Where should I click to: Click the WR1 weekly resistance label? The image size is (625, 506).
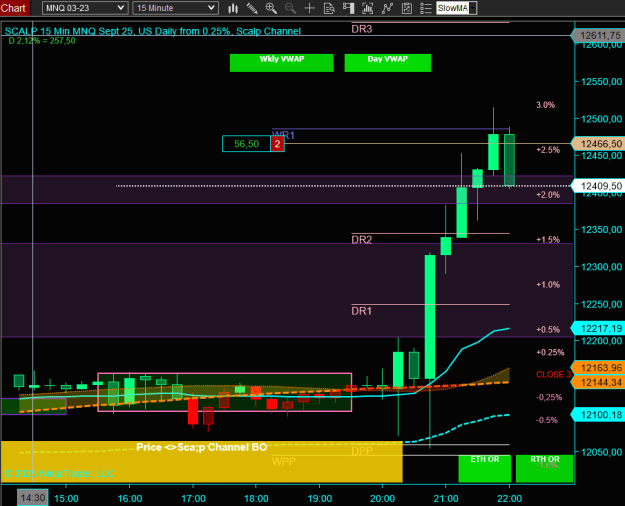283,135
